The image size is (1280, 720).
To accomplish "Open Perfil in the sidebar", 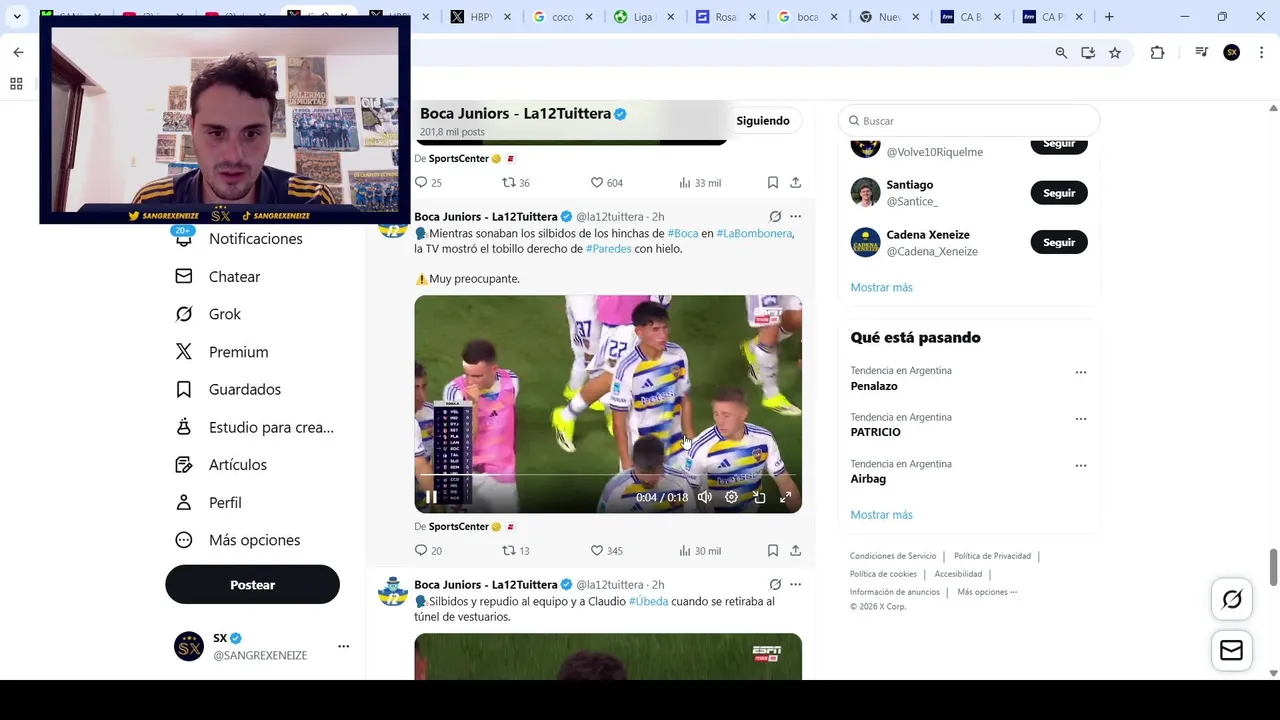I will (x=225, y=502).
